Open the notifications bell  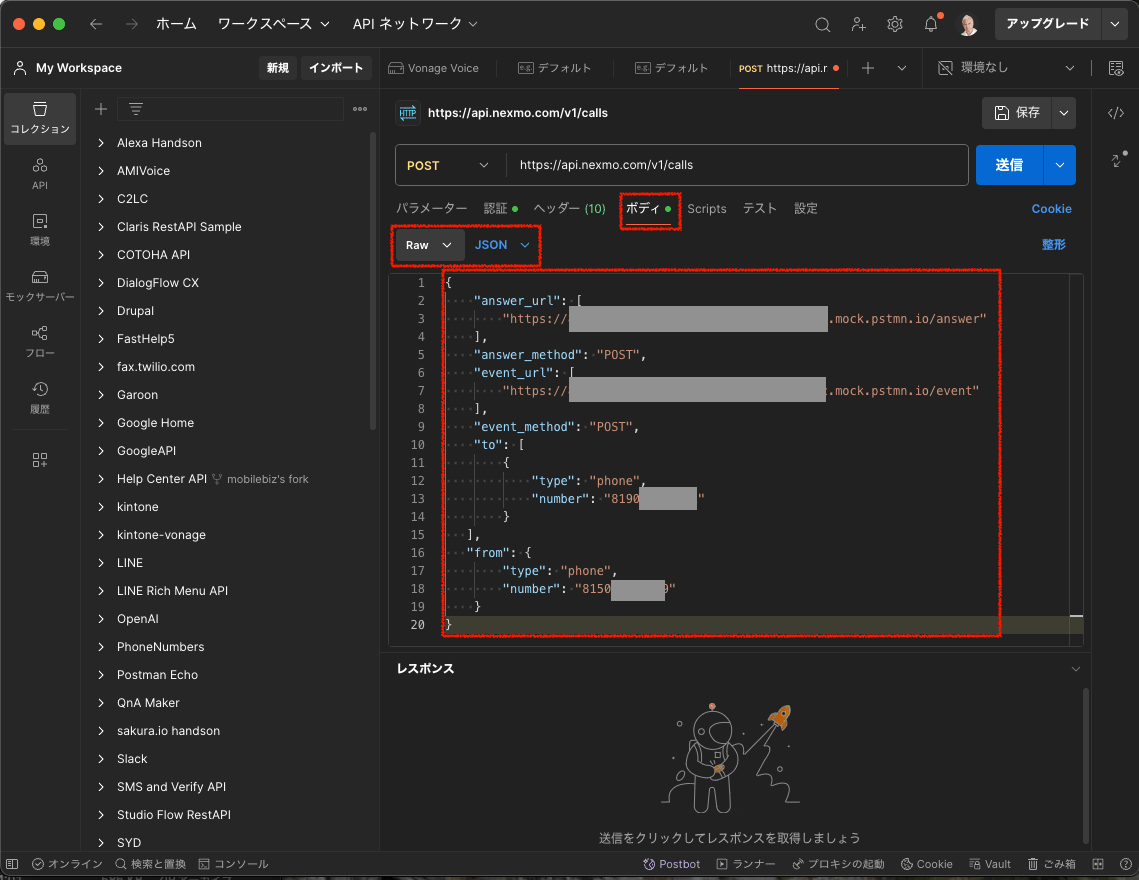[x=931, y=24]
